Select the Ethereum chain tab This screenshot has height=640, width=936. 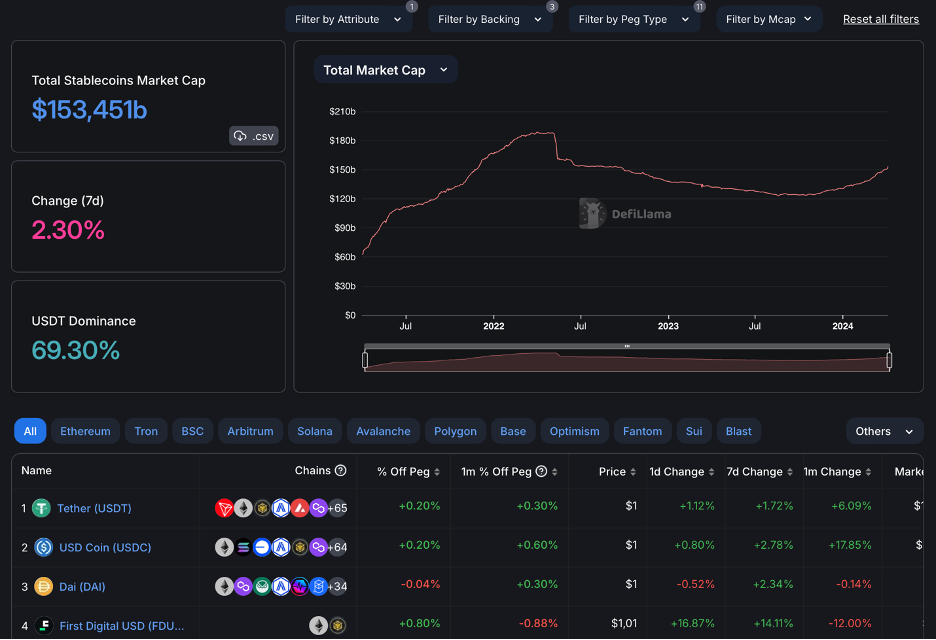85,431
